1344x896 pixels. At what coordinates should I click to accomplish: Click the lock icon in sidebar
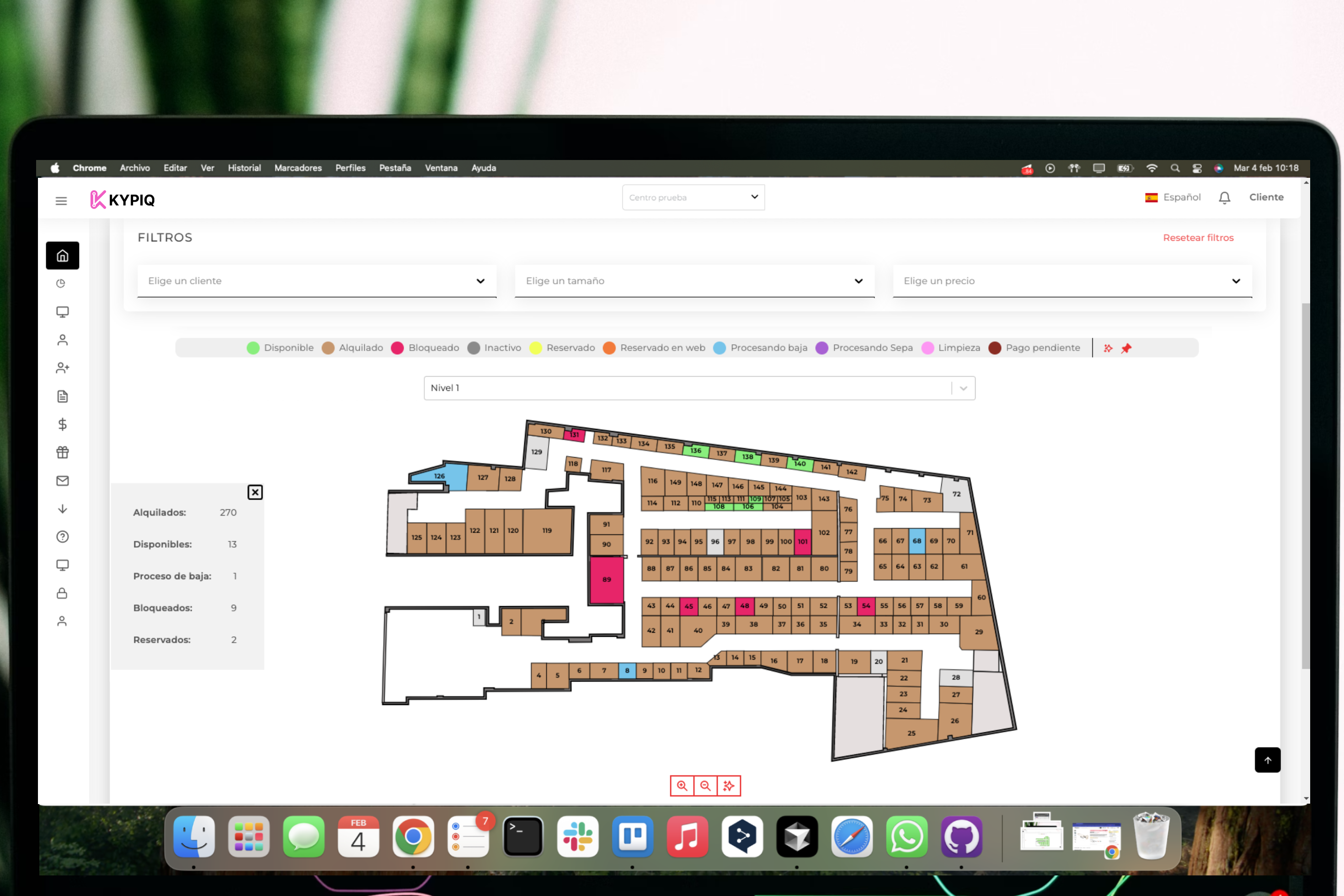click(62, 593)
